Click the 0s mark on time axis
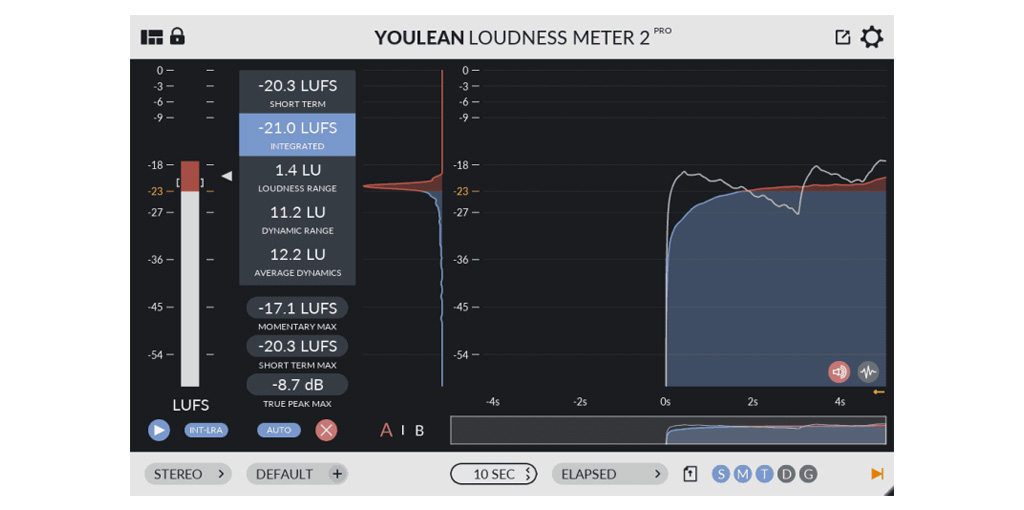 coord(665,402)
